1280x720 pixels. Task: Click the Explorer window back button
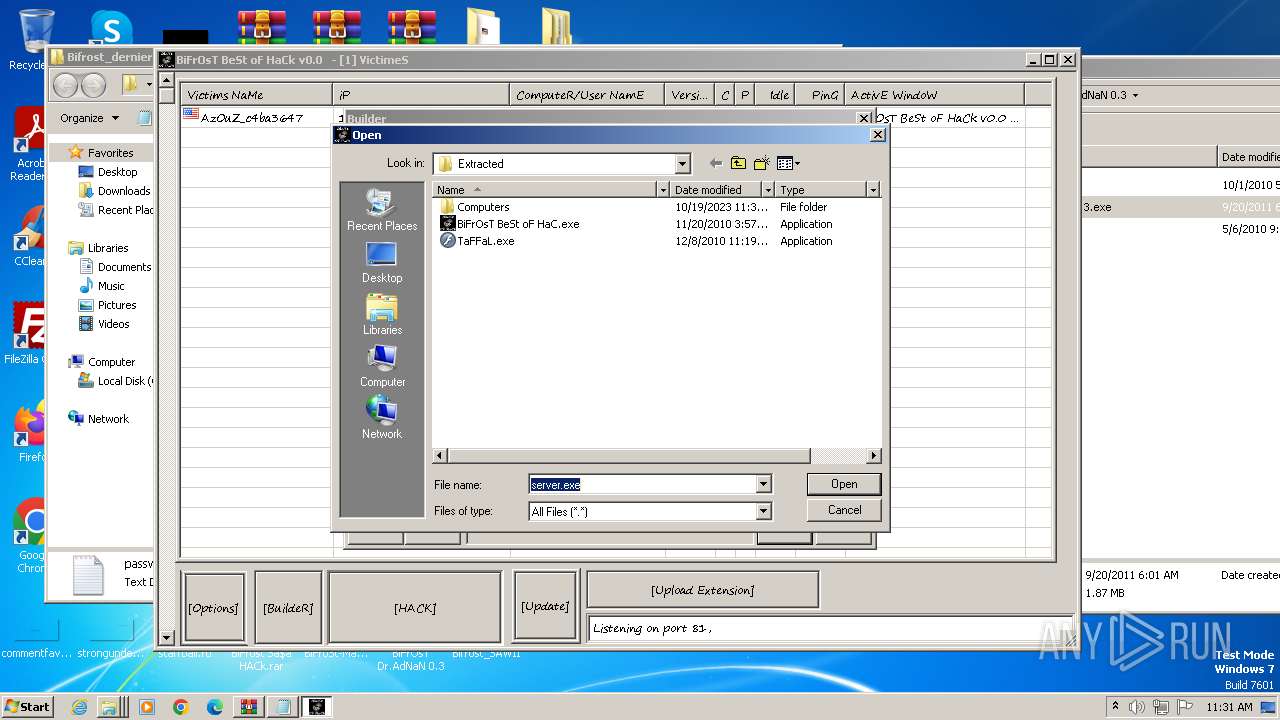click(x=66, y=85)
